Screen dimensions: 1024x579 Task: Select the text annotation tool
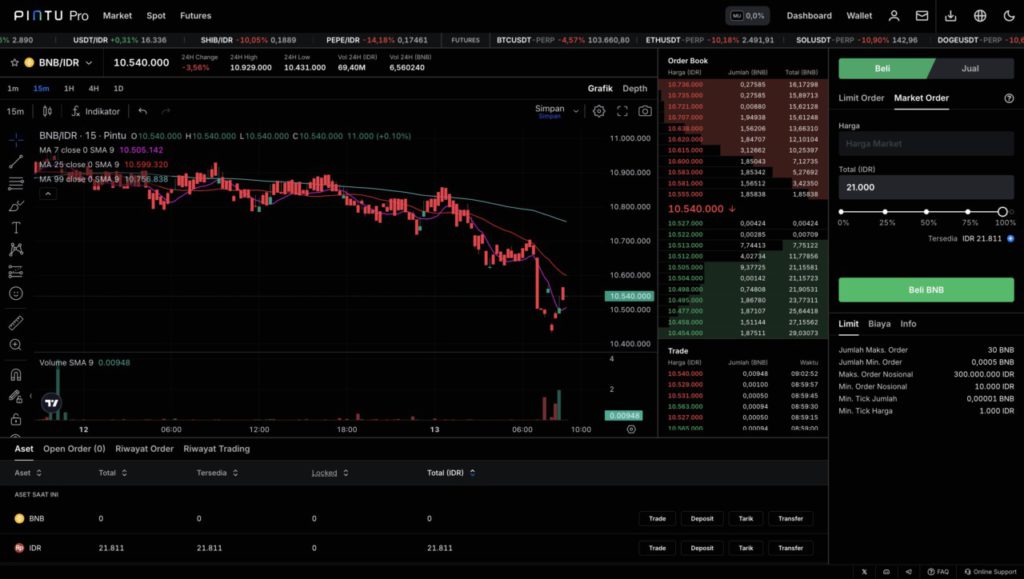click(x=16, y=227)
